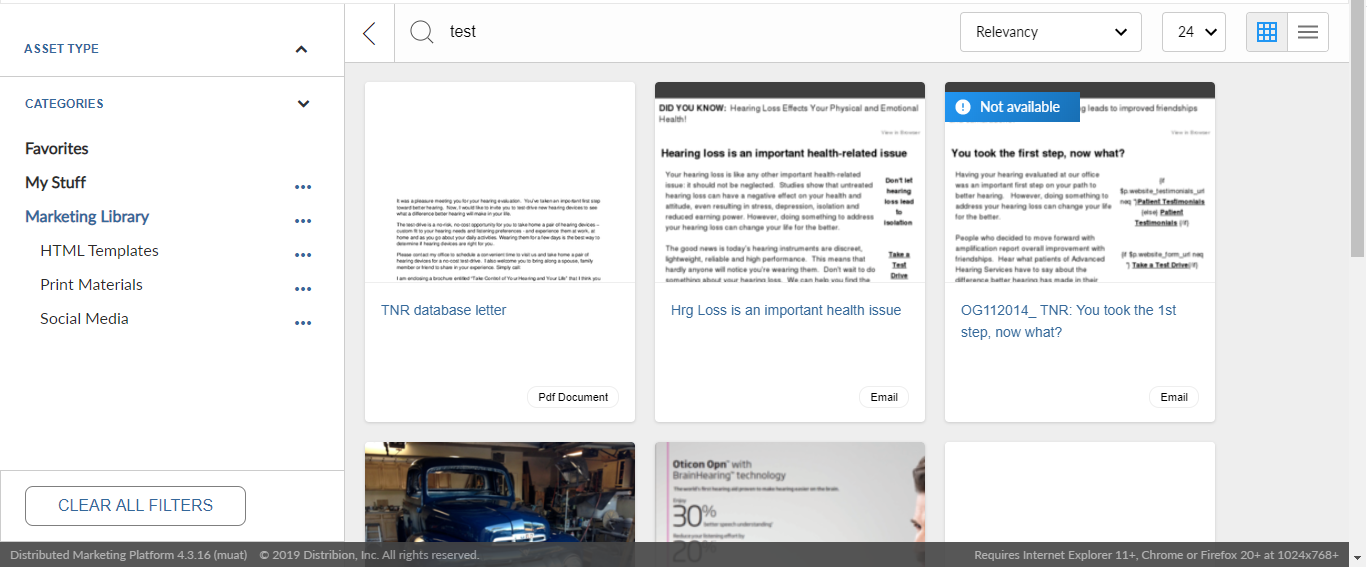Screen dimensions: 1367x567
Task: Open the TNR database letter link
Action: pos(443,310)
